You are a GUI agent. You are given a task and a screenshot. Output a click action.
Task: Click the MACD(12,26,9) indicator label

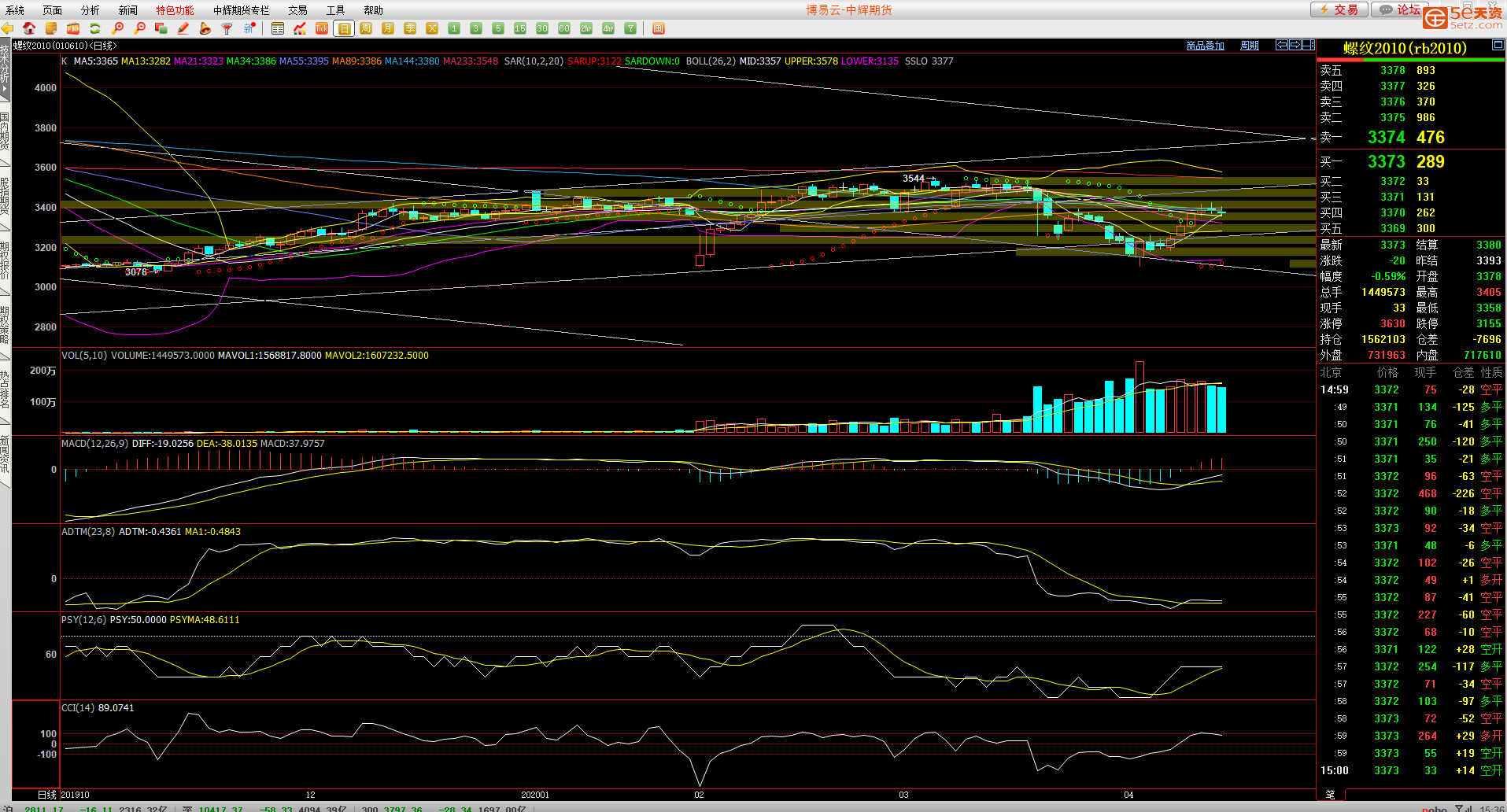[x=94, y=443]
